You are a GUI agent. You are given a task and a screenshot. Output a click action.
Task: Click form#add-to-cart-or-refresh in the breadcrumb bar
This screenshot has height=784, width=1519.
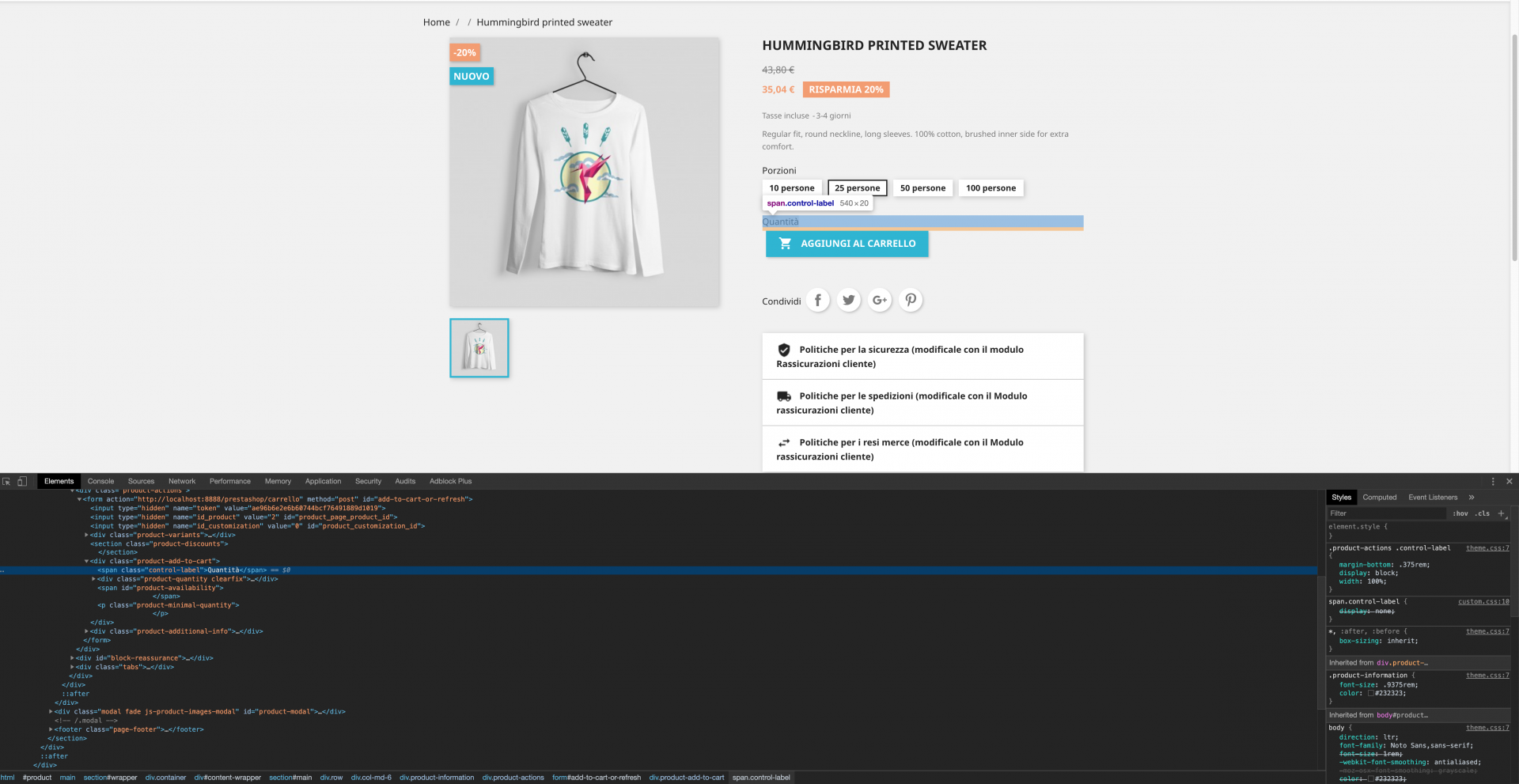click(597, 778)
